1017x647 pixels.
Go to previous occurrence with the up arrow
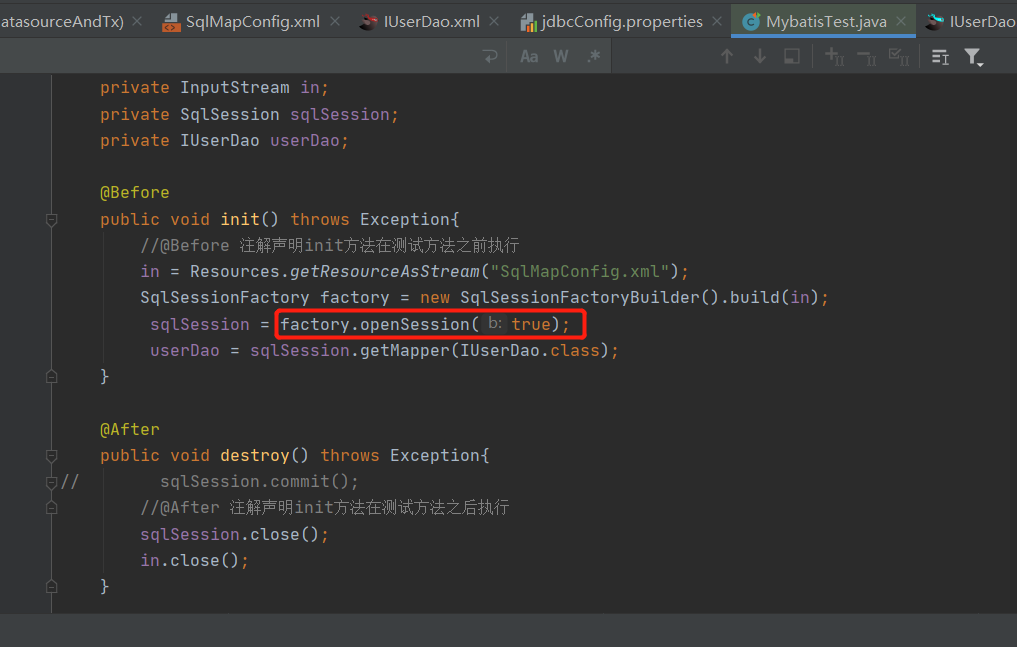click(727, 56)
